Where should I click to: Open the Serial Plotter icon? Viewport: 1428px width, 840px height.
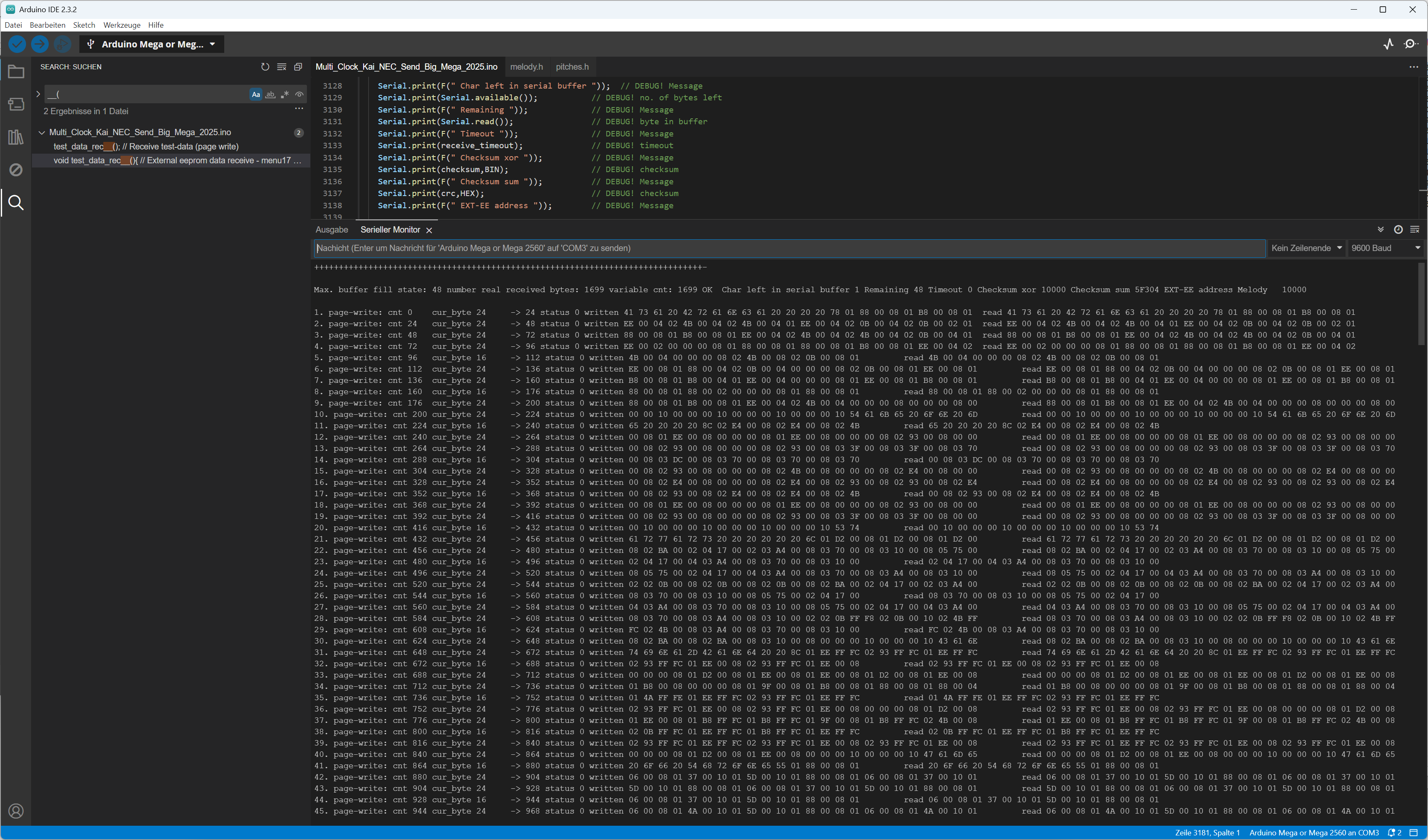[x=1389, y=44]
